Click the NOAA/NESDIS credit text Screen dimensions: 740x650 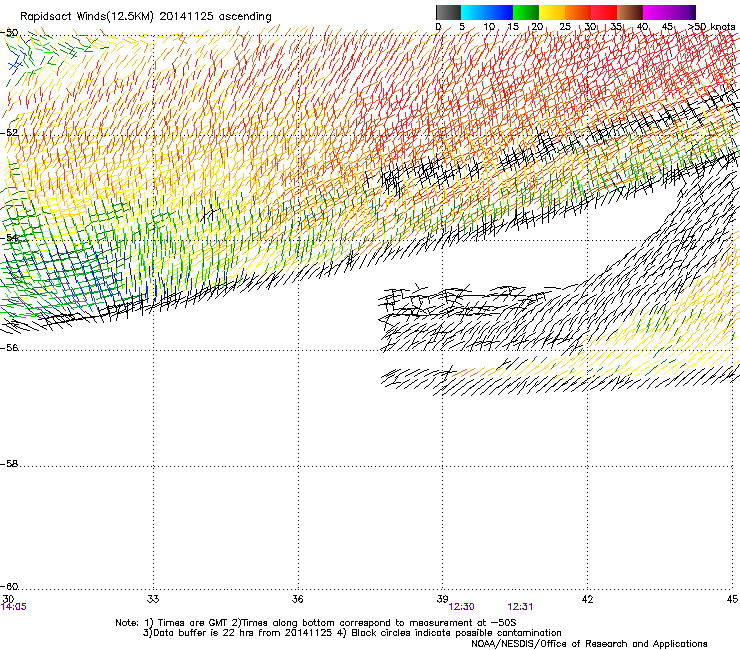click(x=589, y=643)
